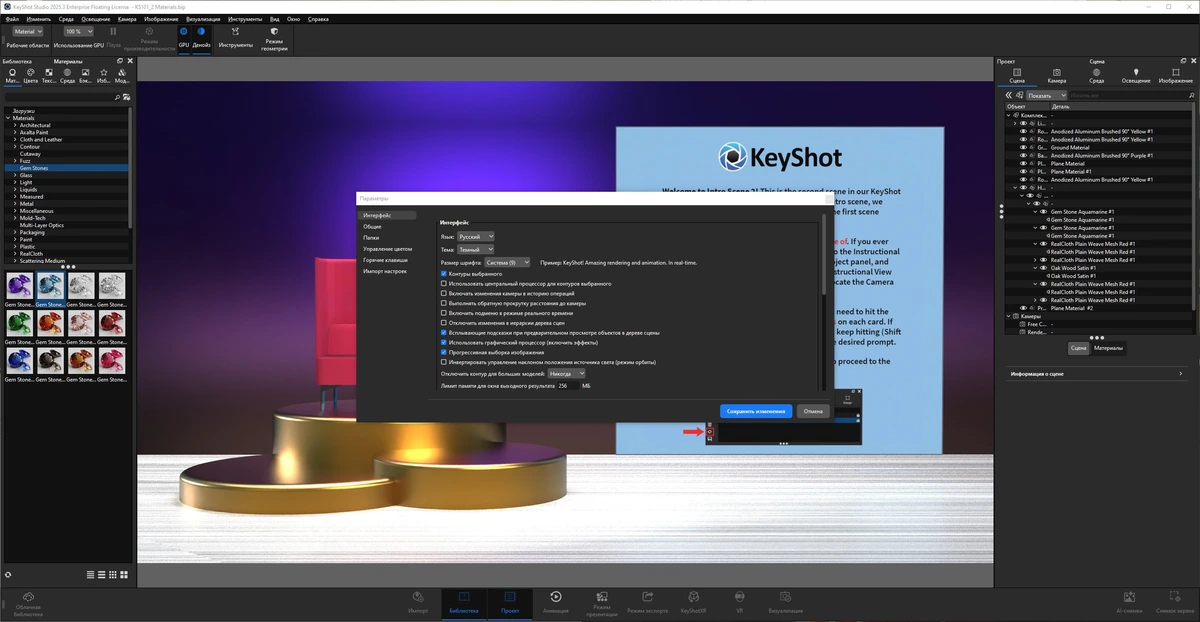Screen dimensions: 1200x622
Task: Open the 100 % GPU usage dropdown
Action: 79,31
